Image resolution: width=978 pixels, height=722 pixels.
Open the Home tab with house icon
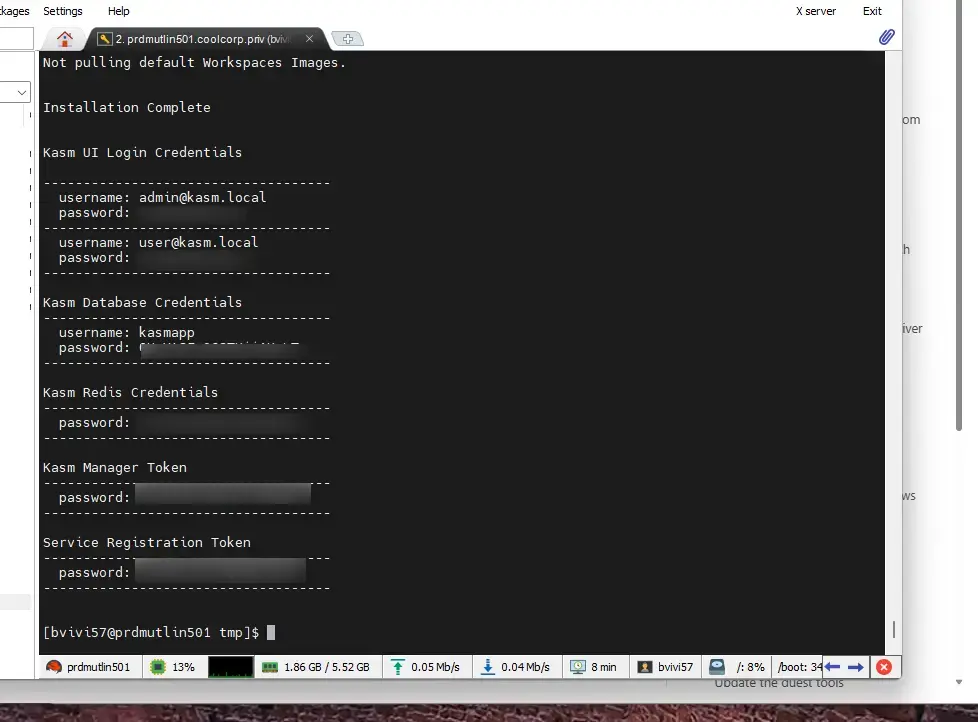coord(65,39)
